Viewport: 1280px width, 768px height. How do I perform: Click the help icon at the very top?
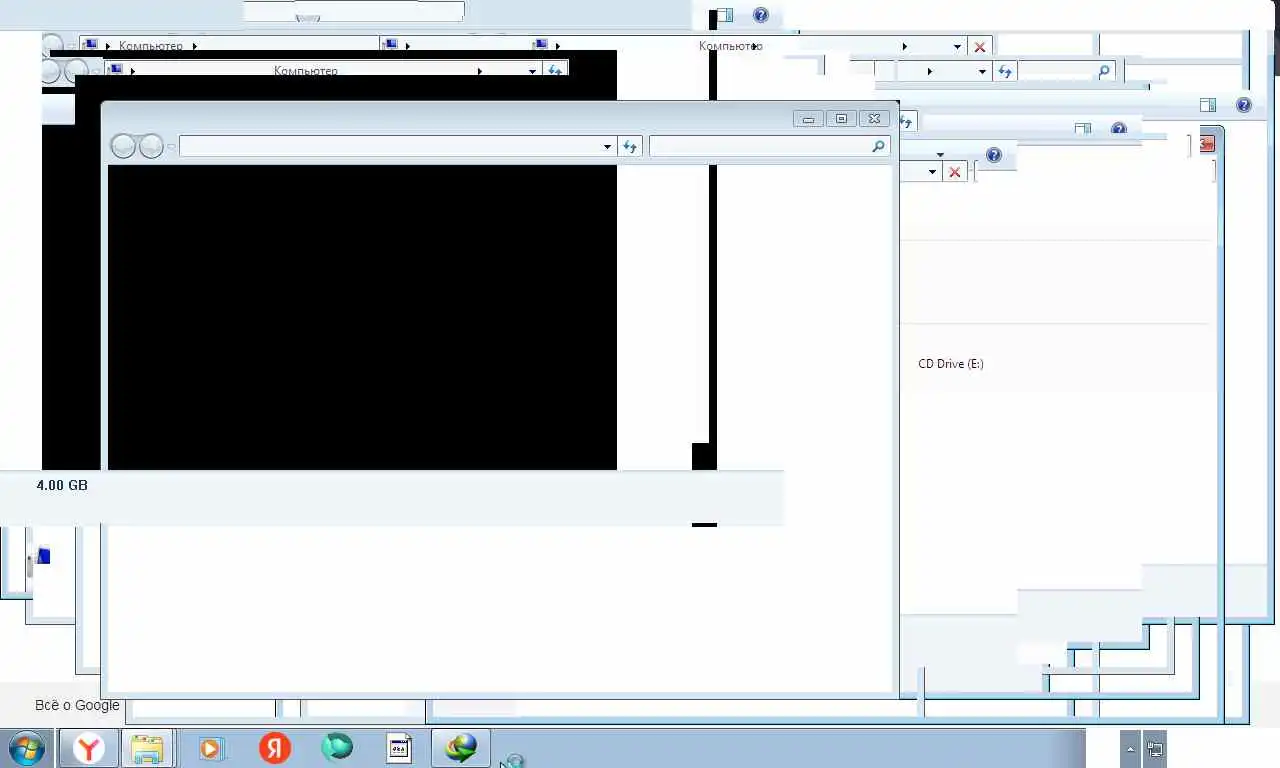coord(761,15)
